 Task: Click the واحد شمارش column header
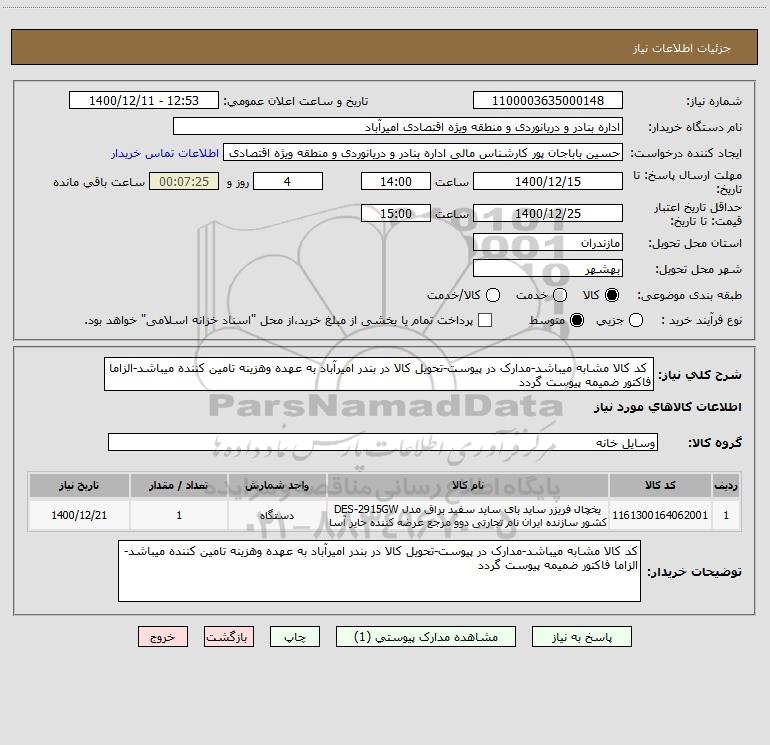pyautogui.click(x=277, y=485)
